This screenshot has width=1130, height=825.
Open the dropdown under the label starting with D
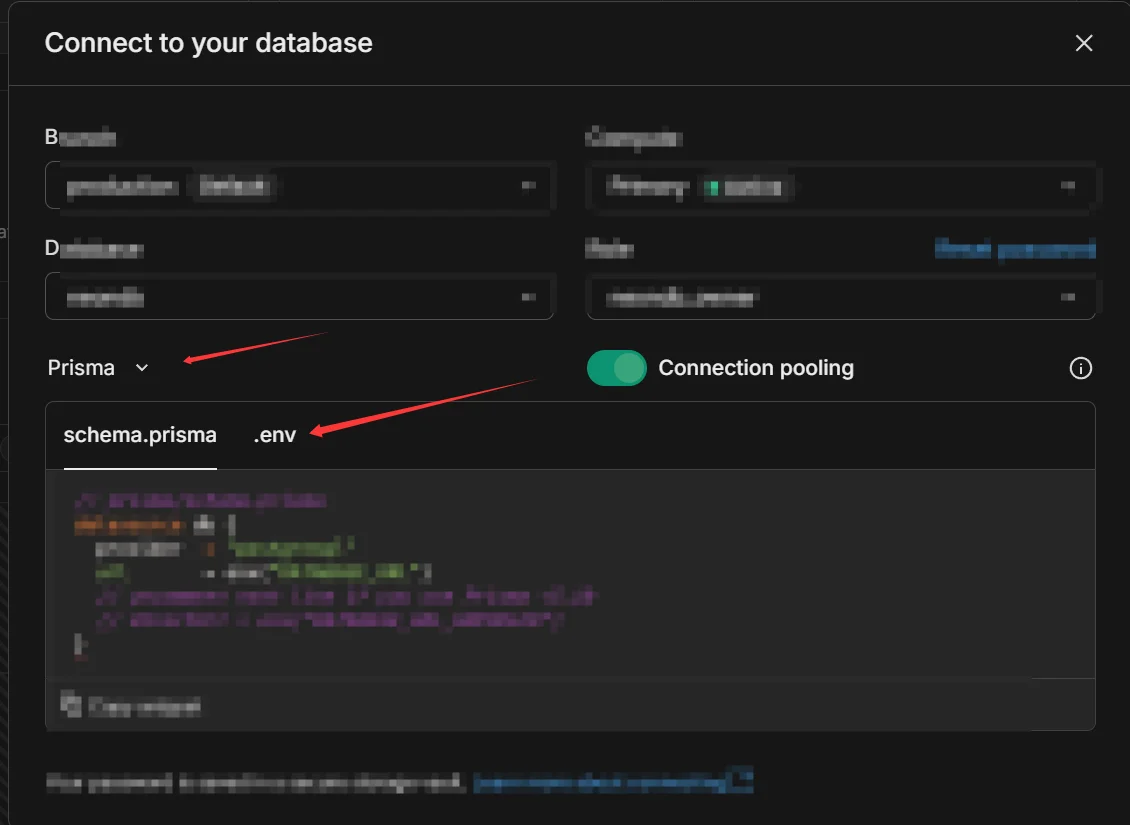pyautogui.click(x=299, y=296)
